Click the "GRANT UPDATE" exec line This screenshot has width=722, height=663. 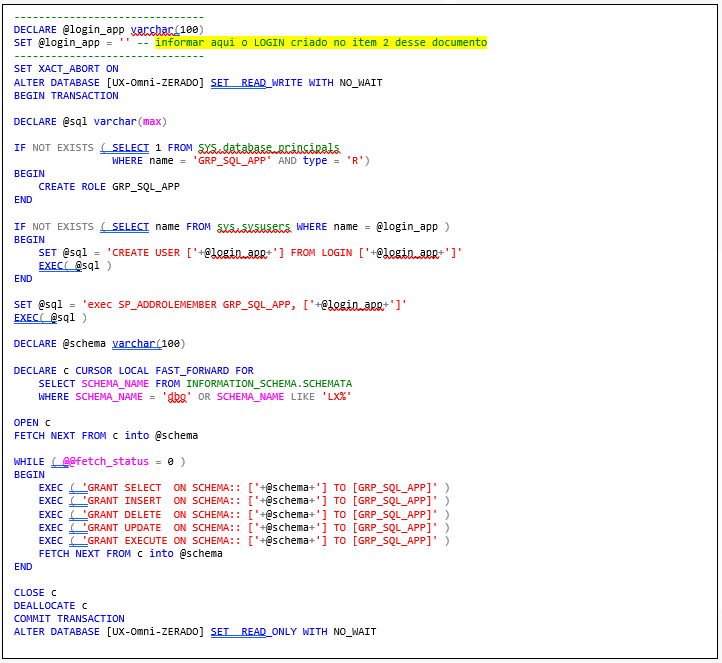[244, 527]
